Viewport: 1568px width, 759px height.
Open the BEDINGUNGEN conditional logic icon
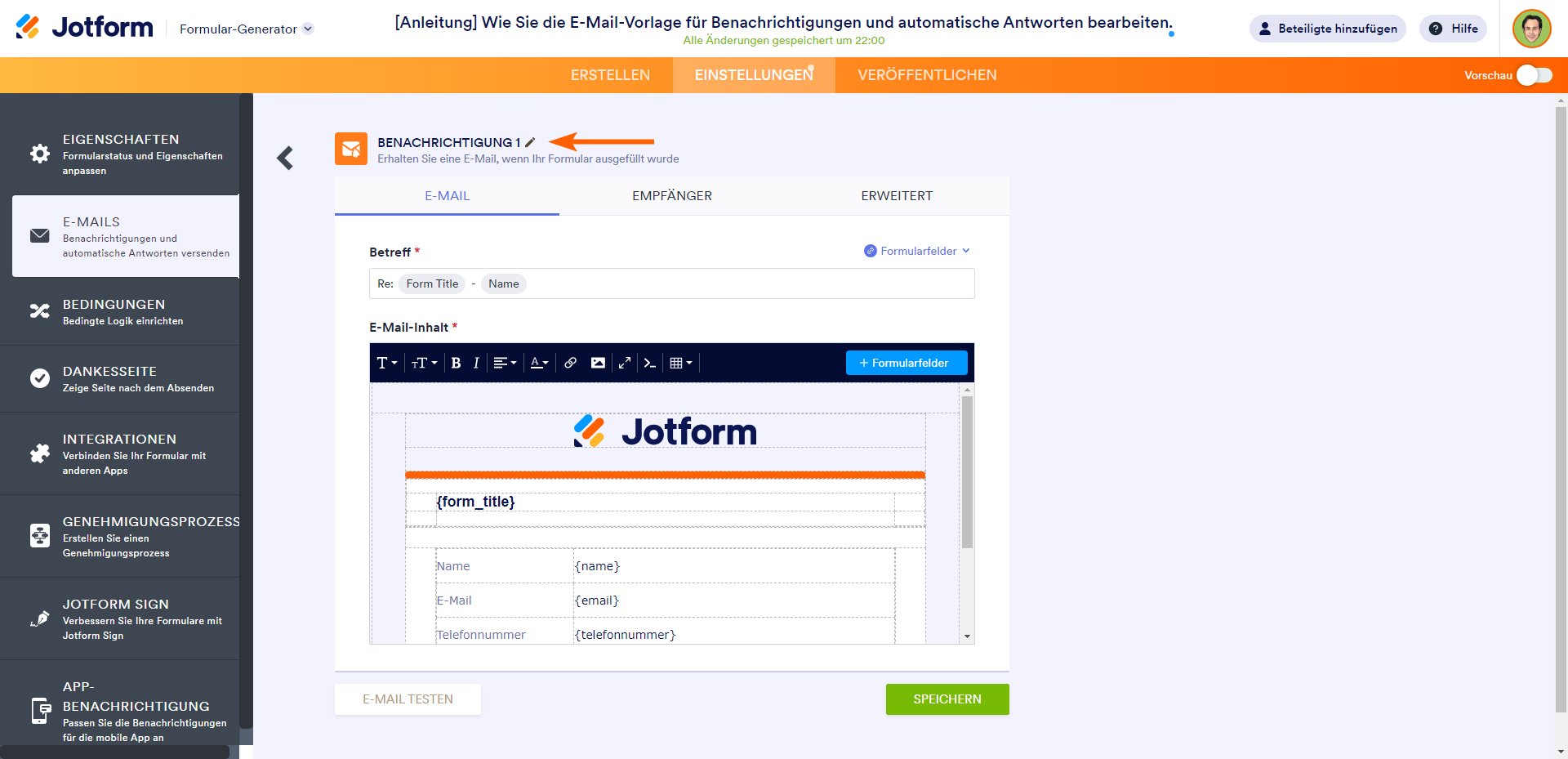tap(40, 311)
